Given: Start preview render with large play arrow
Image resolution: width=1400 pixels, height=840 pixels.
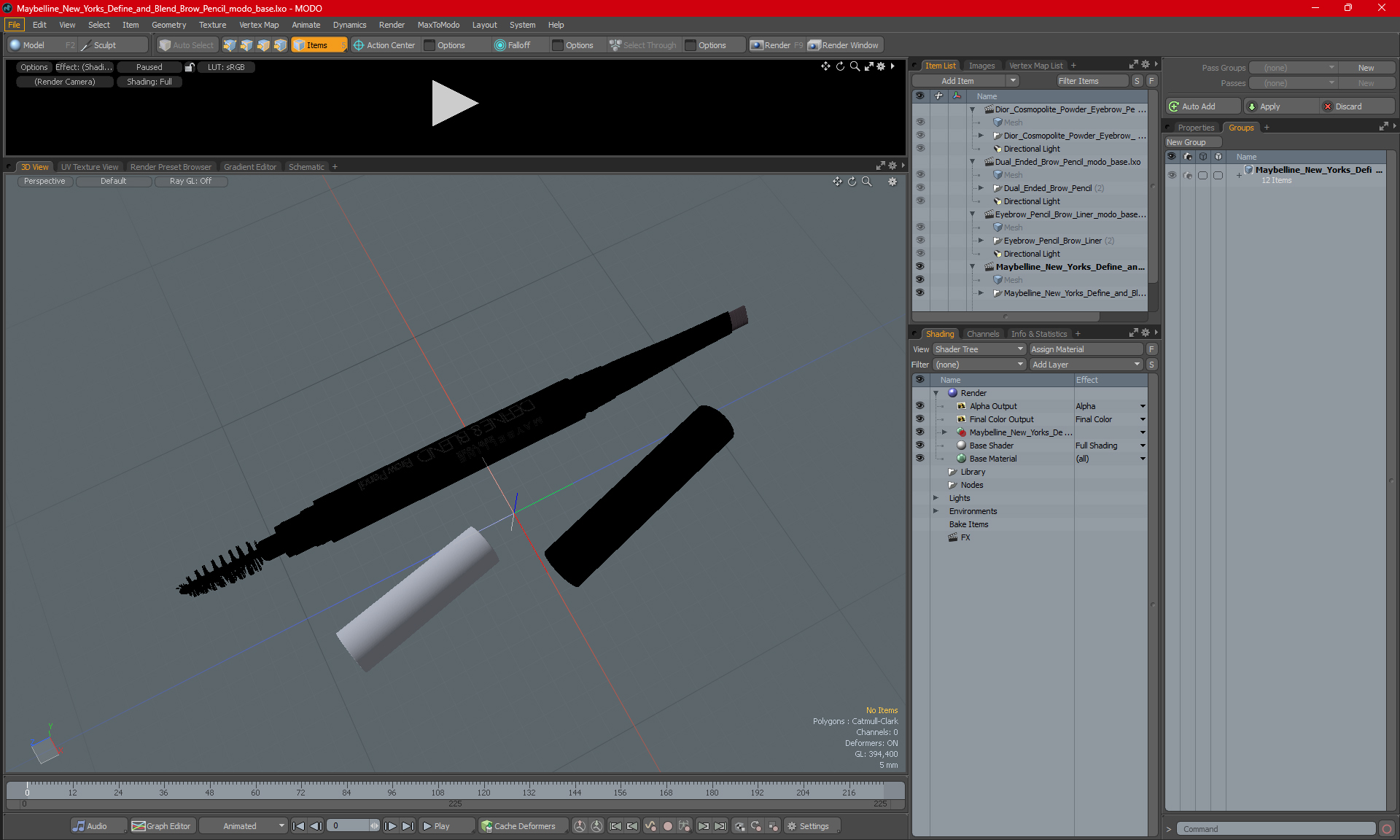Looking at the screenshot, I should point(454,103).
